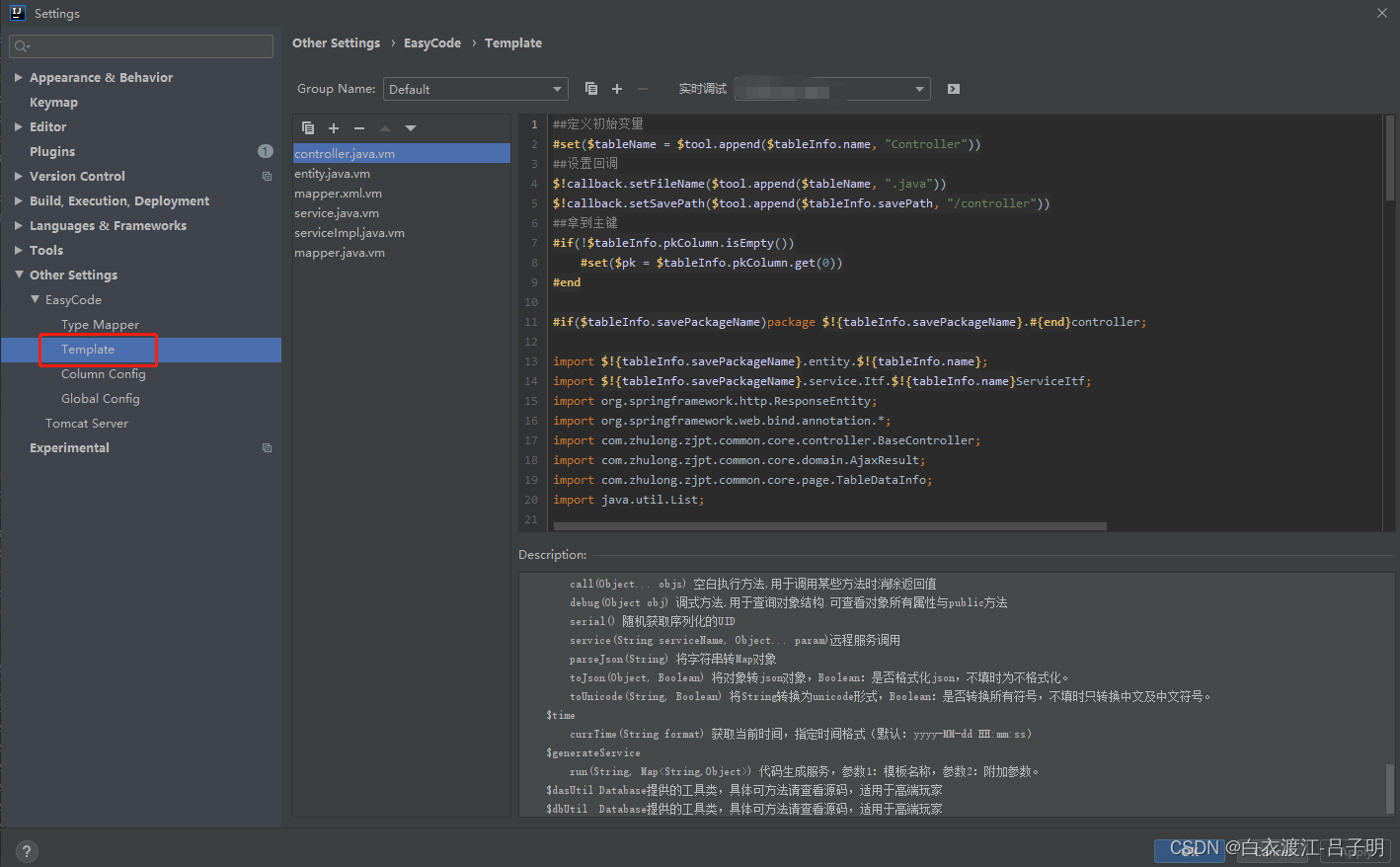
Task: Select service.java.vm template
Action: tap(402, 212)
